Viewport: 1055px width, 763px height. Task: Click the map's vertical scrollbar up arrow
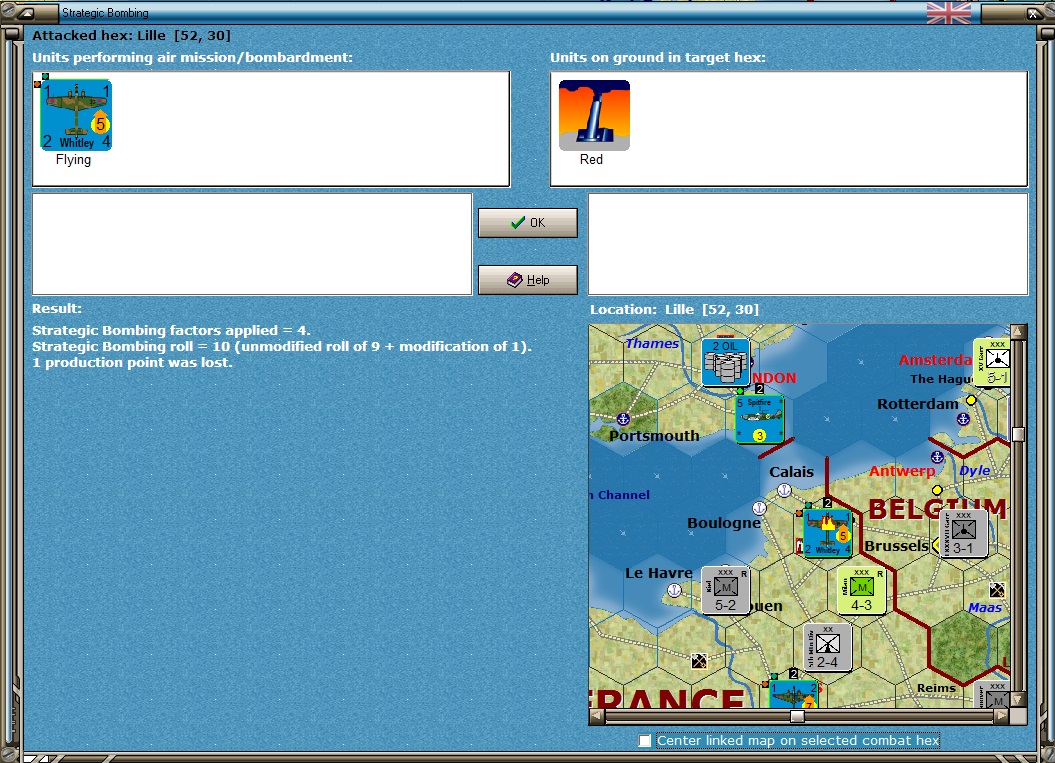[1018, 332]
